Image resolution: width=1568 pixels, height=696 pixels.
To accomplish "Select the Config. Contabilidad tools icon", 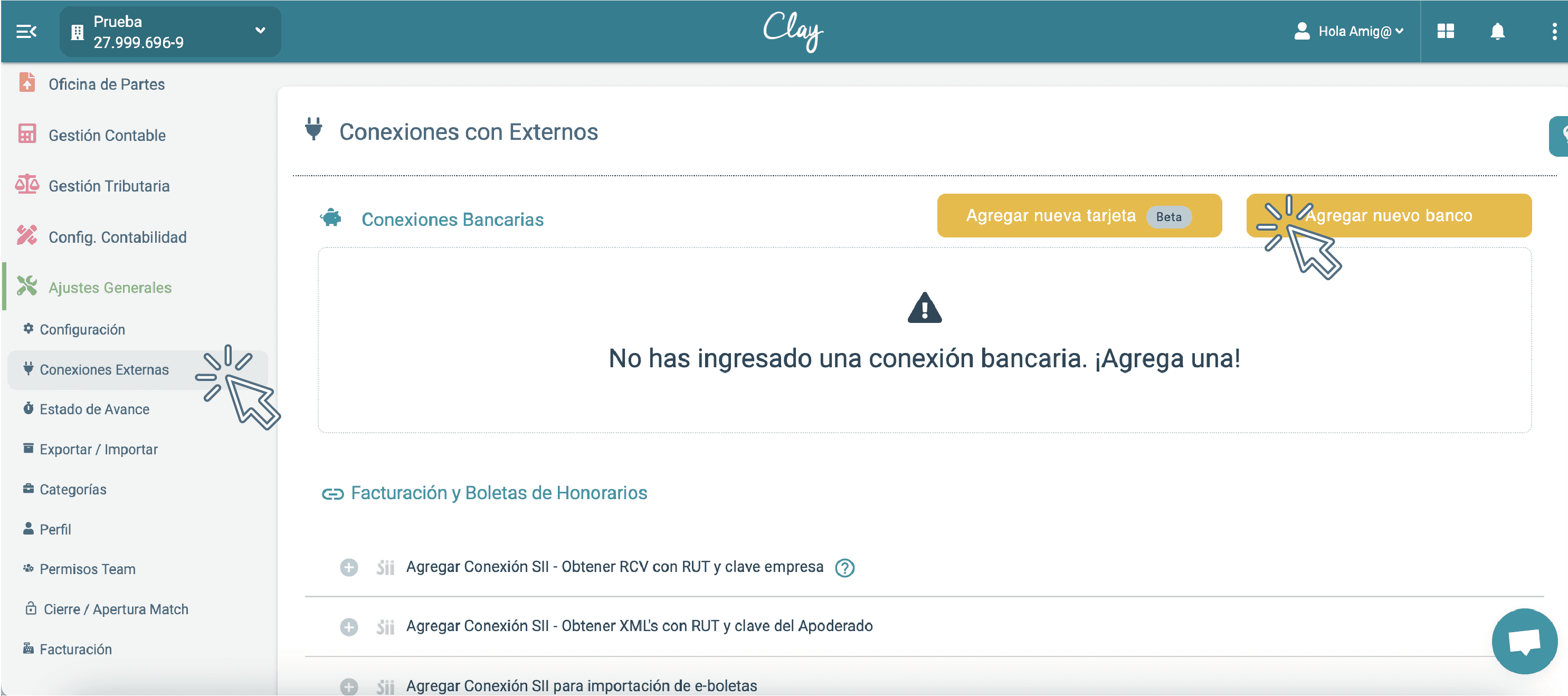I will click(27, 236).
